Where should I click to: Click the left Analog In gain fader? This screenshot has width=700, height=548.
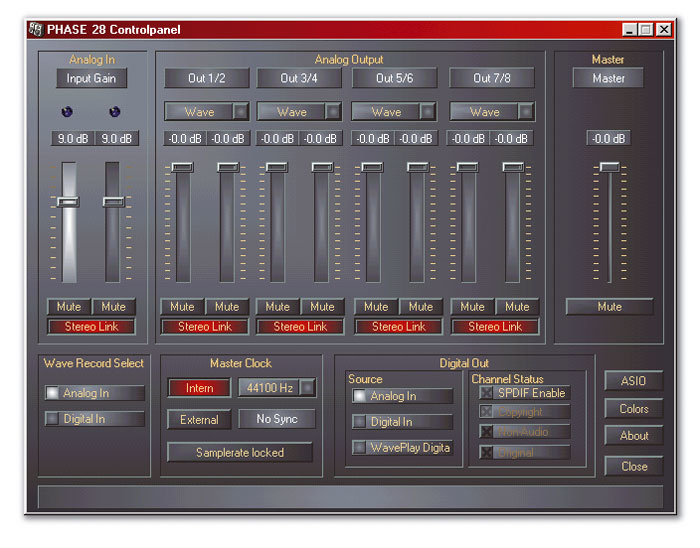(69, 202)
